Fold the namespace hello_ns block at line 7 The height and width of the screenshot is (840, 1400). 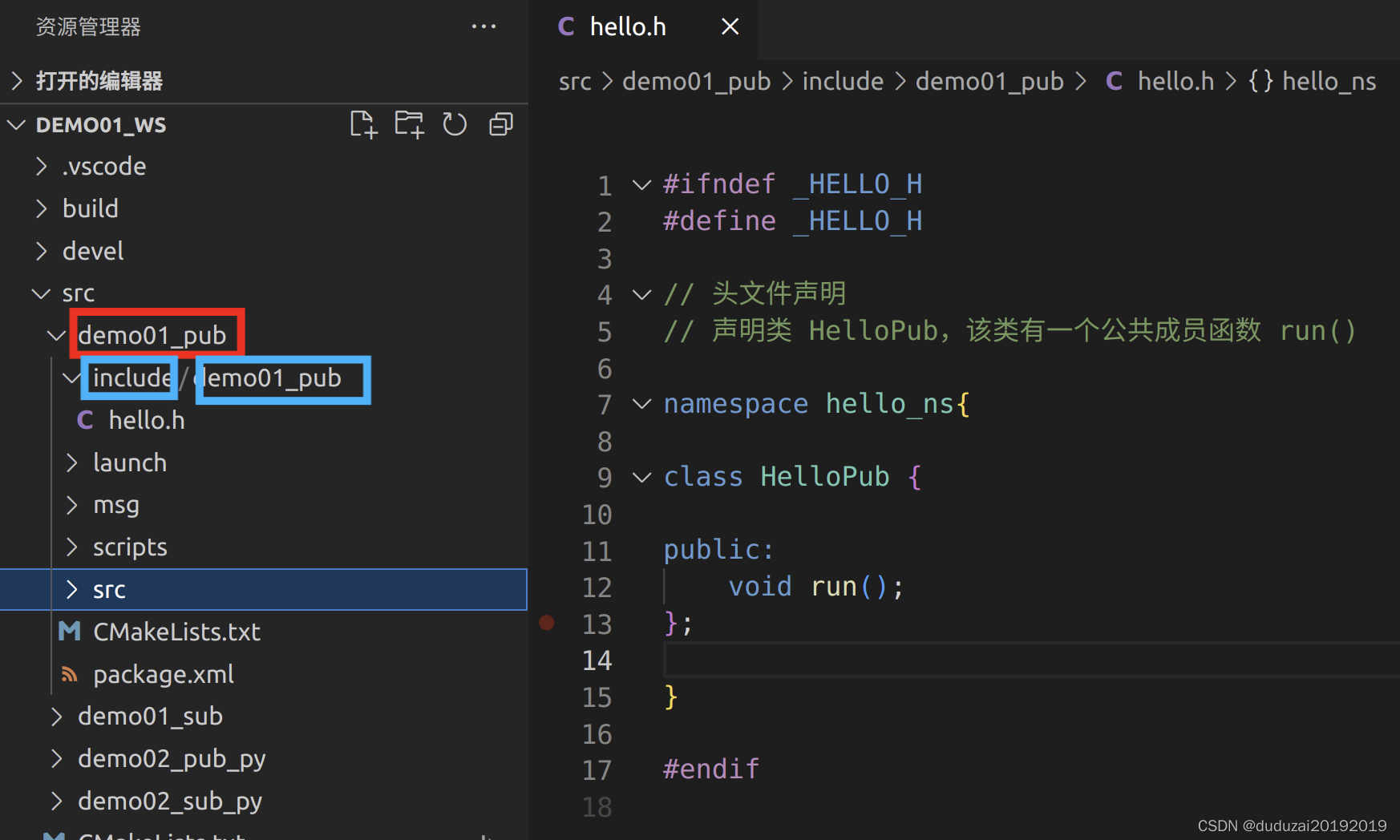point(641,404)
